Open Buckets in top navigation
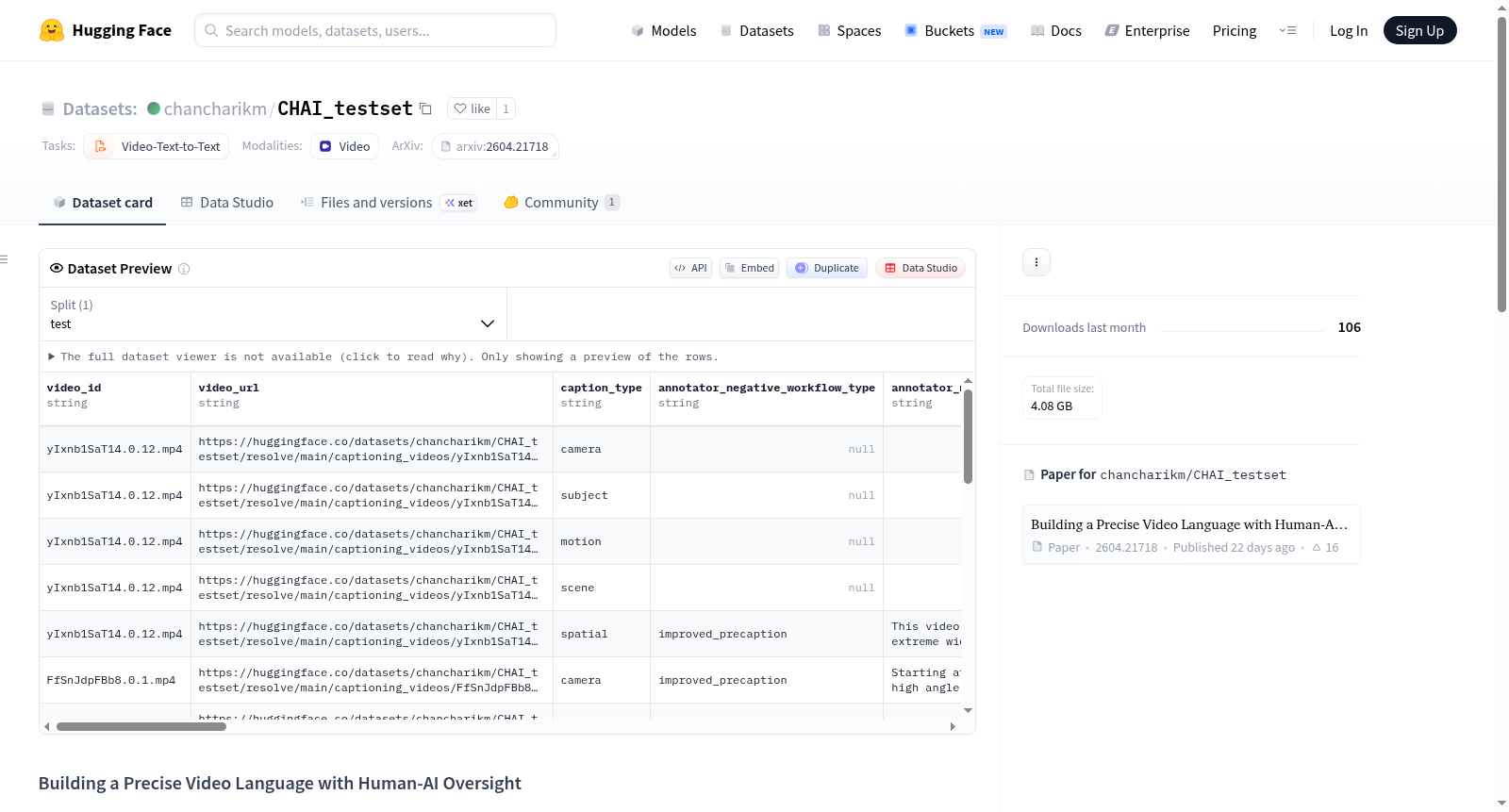The width and height of the screenshot is (1509, 812). [955, 30]
